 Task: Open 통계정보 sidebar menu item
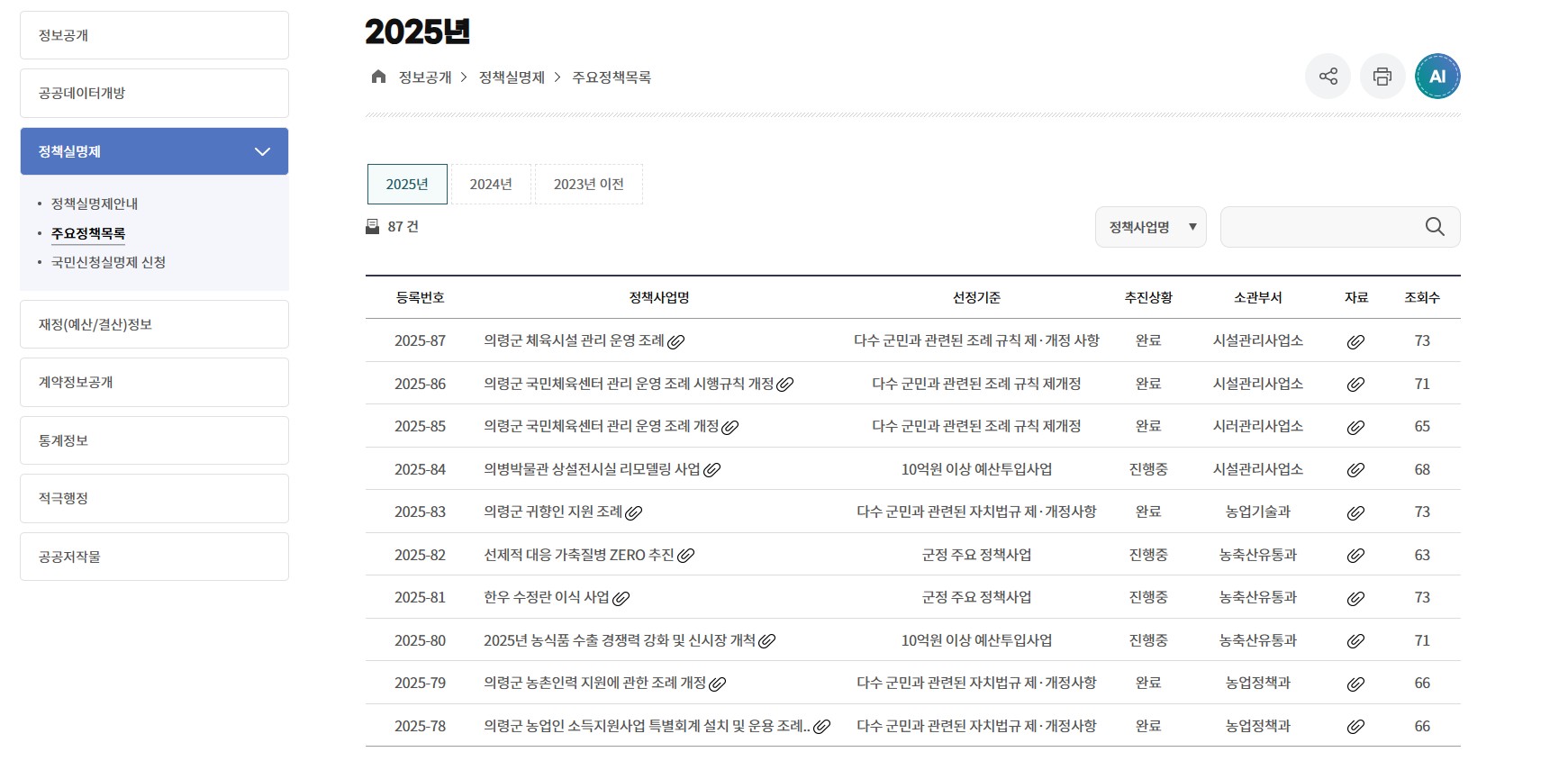coord(154,440)
